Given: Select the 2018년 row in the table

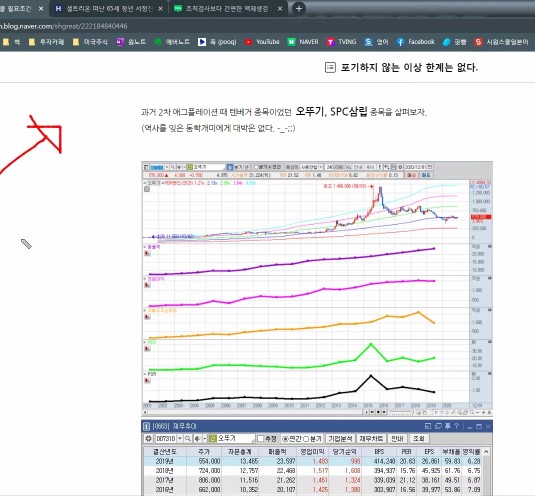Looking at the screenshot, I should (x=313, y=471).
